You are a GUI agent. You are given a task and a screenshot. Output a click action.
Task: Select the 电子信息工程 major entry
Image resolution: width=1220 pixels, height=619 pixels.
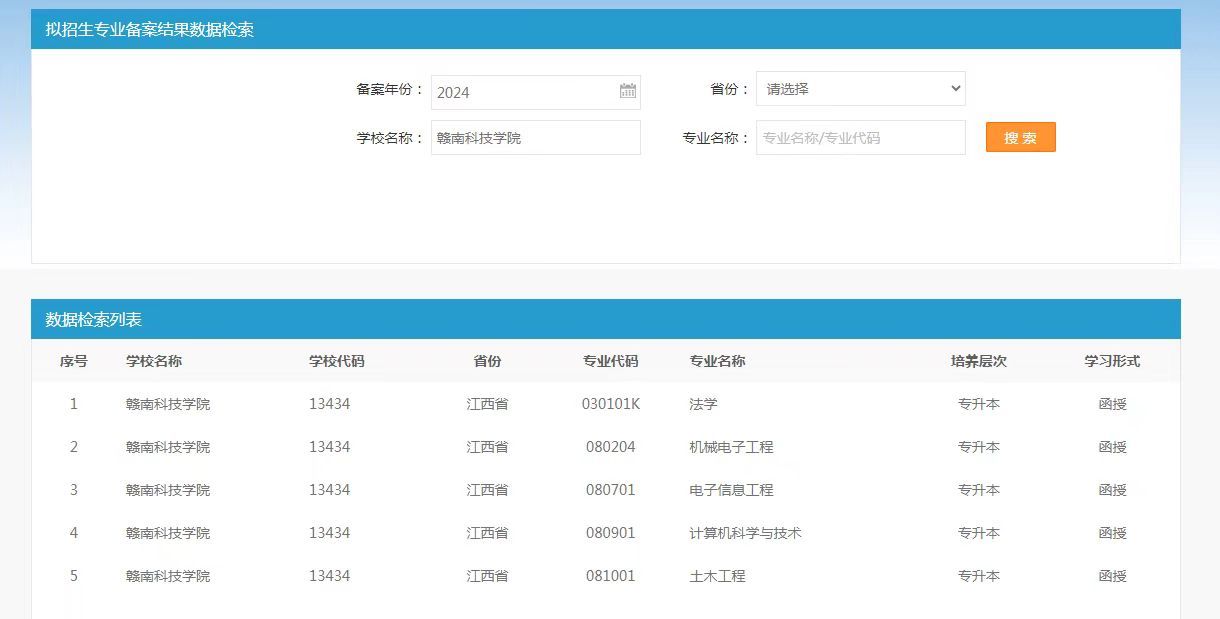tap(731, 490)
